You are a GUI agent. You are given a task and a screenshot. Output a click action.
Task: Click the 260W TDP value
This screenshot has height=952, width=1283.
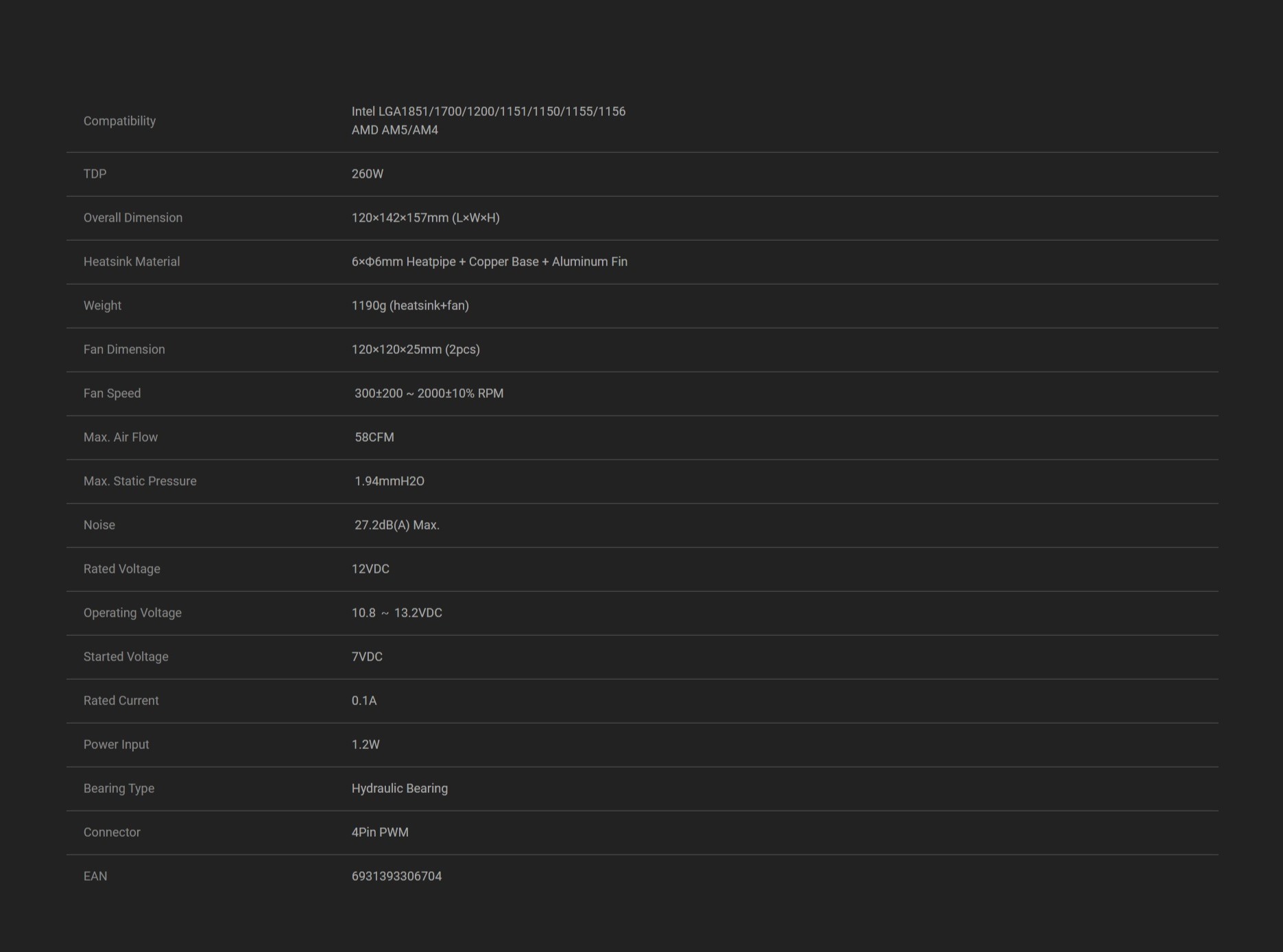(367, 174)
